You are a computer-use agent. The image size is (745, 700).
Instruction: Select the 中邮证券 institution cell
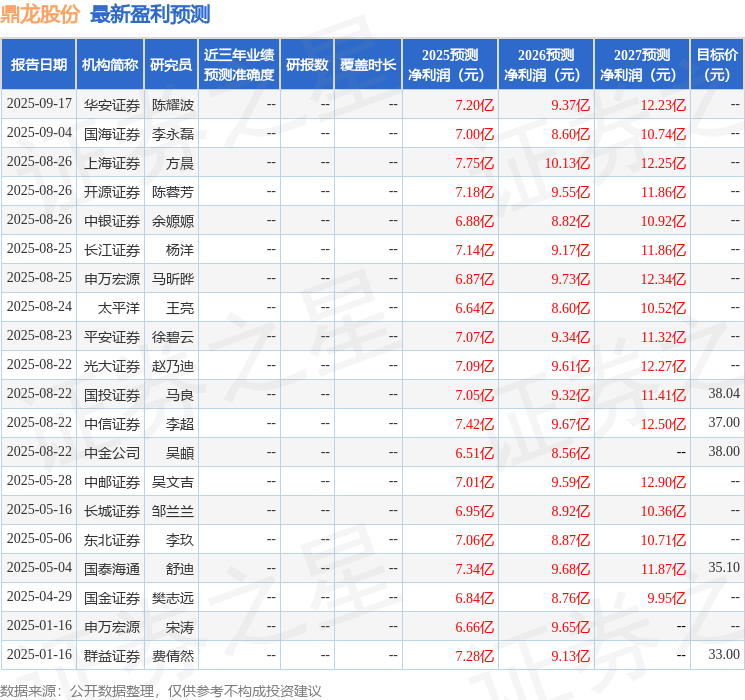pyautogui.click(x=112, y=482)
